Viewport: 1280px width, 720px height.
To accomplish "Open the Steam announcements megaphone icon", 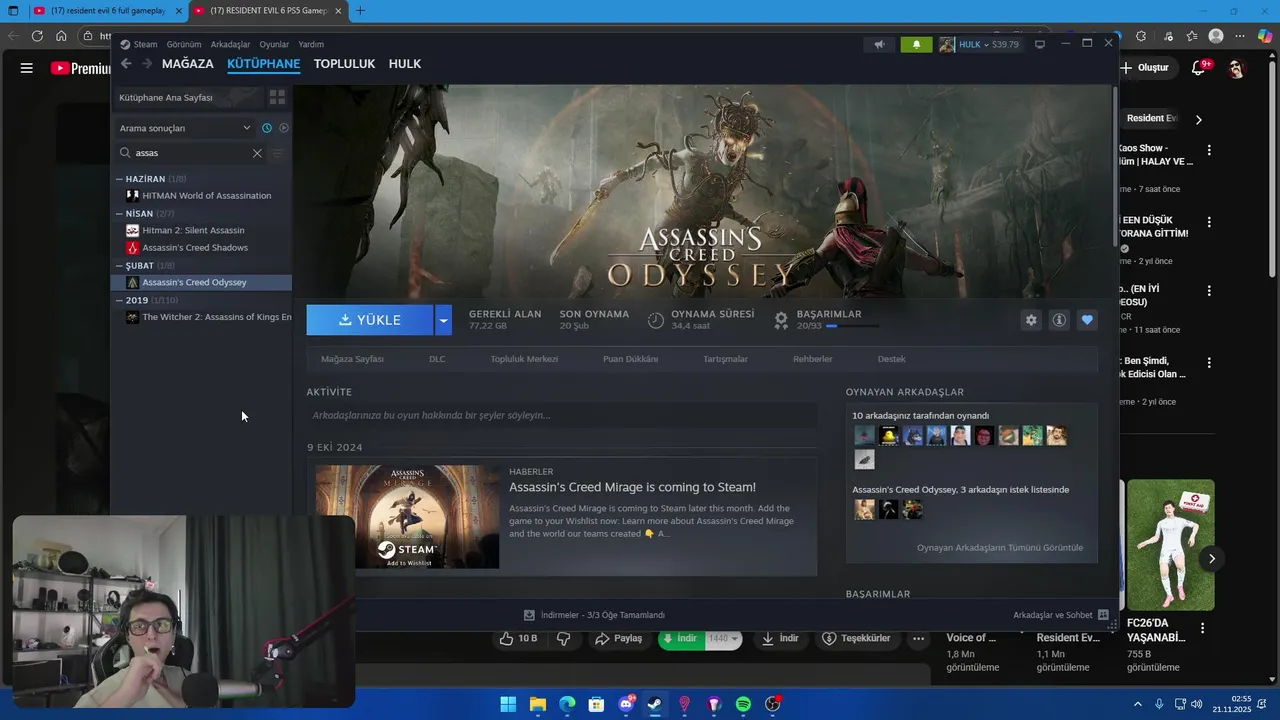I will click(x=879, y=44).
